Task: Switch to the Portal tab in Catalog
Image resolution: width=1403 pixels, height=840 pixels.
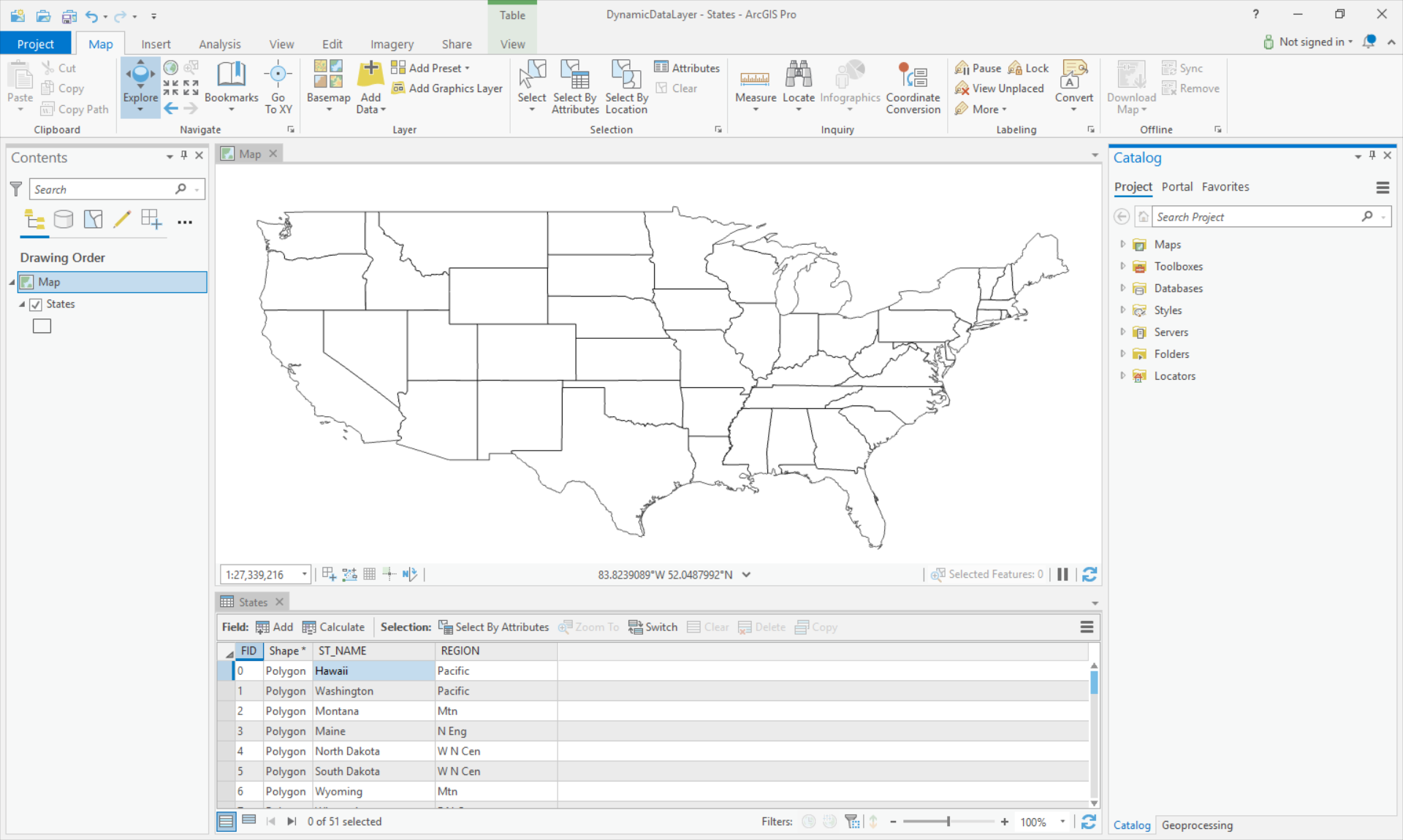Action: tap(1176, 186)
